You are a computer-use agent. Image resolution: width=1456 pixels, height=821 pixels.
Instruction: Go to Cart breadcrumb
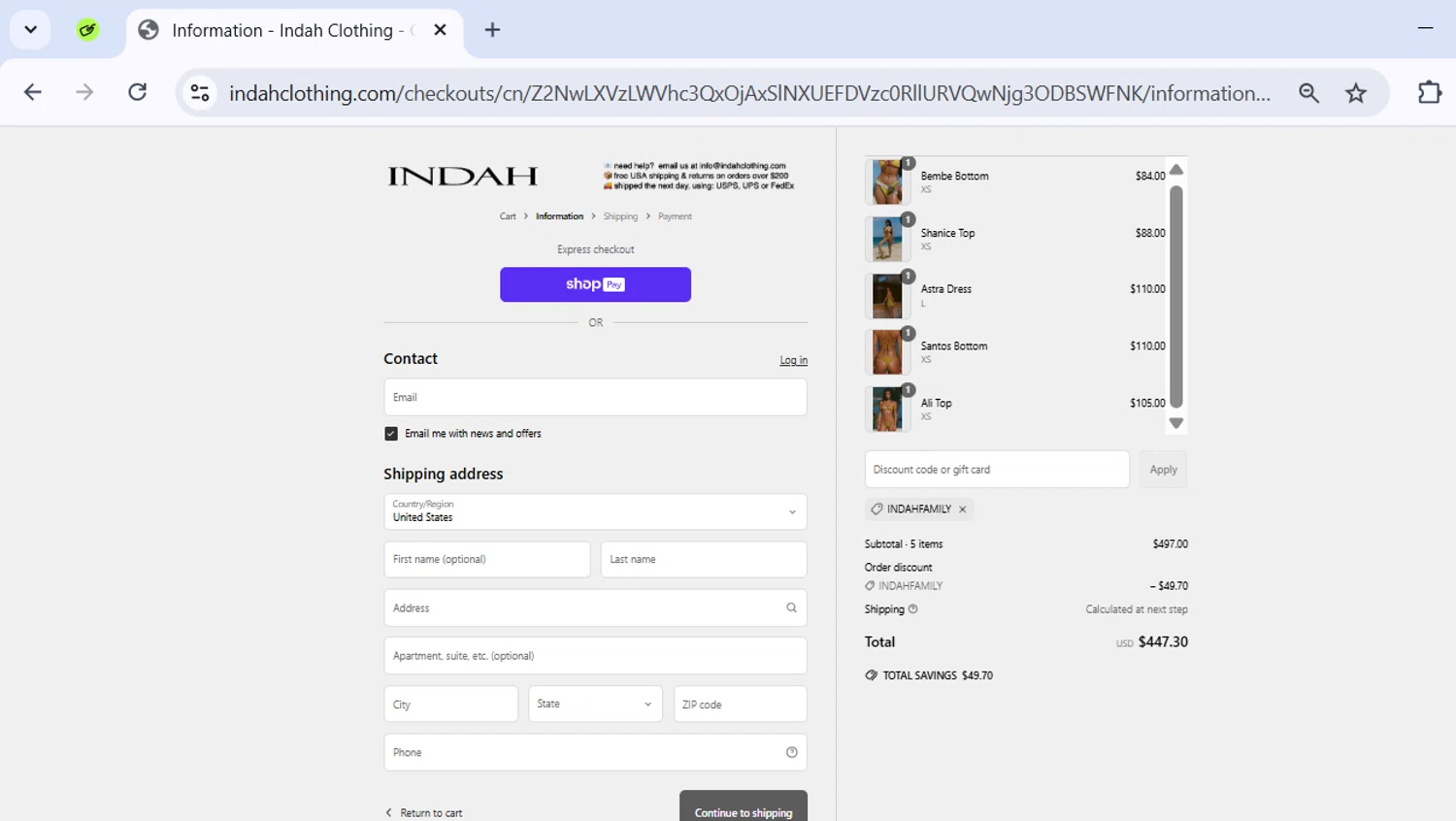[508, 216]
